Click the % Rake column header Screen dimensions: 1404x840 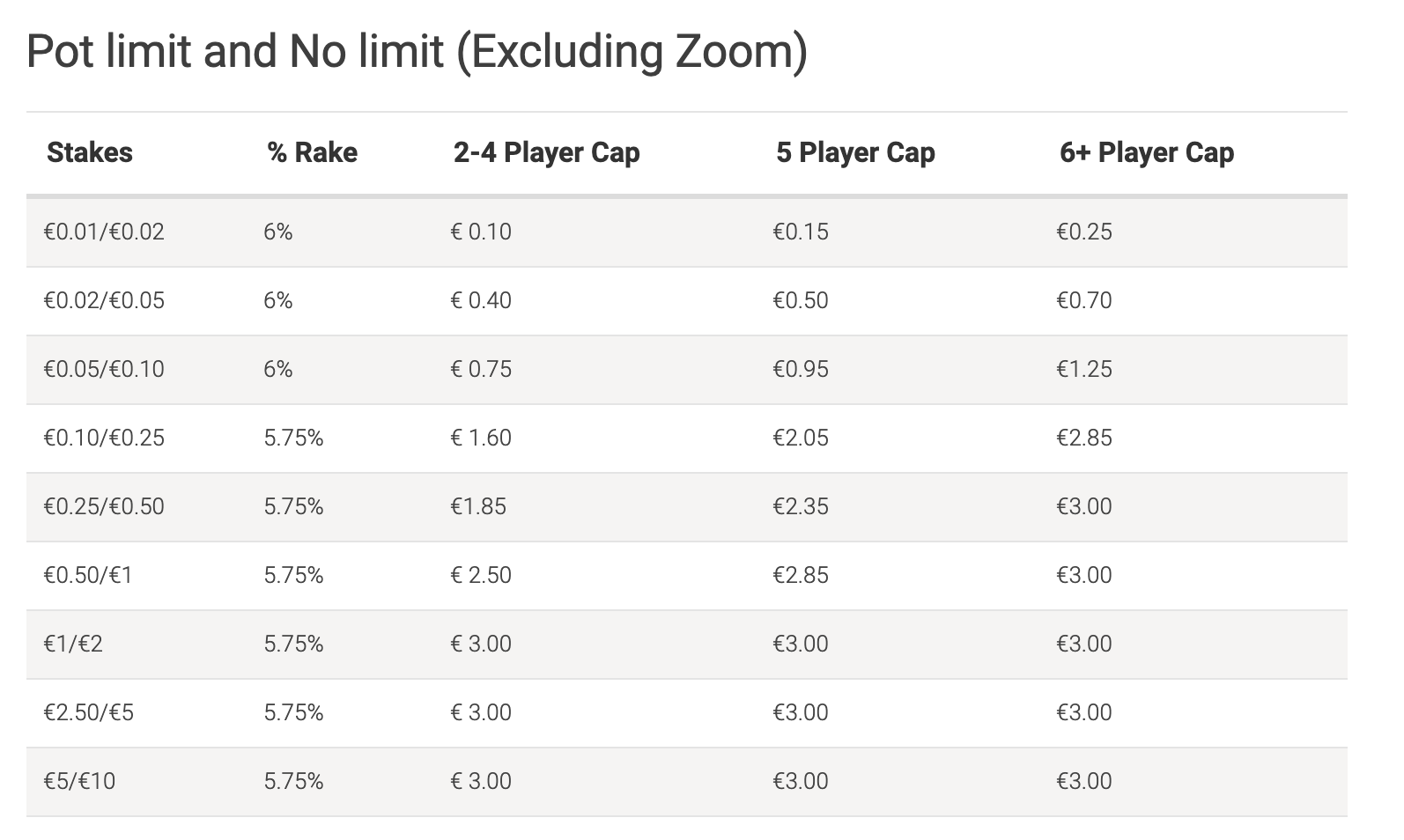coord(313,152)
